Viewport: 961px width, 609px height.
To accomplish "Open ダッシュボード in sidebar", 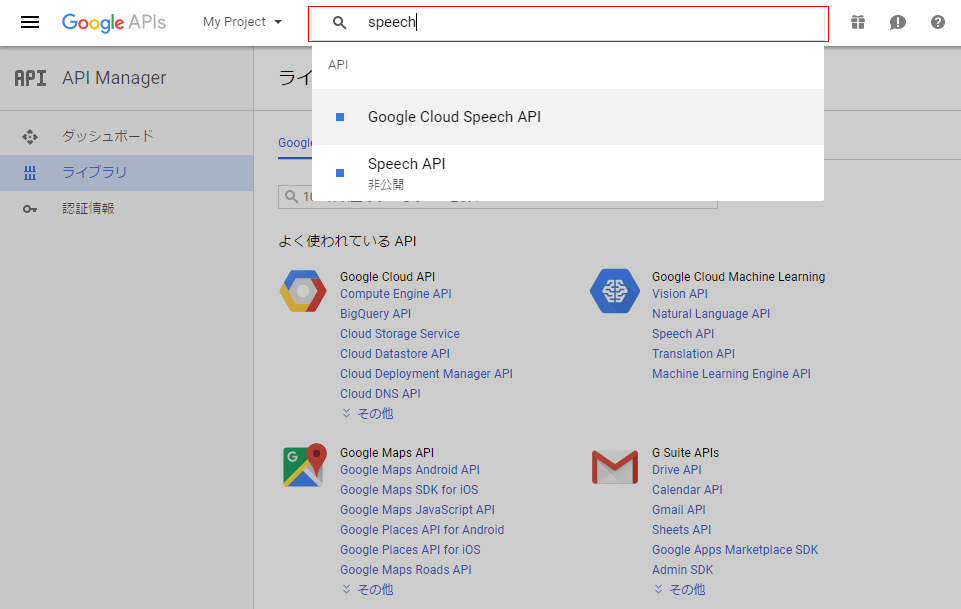I will point(126,136).
